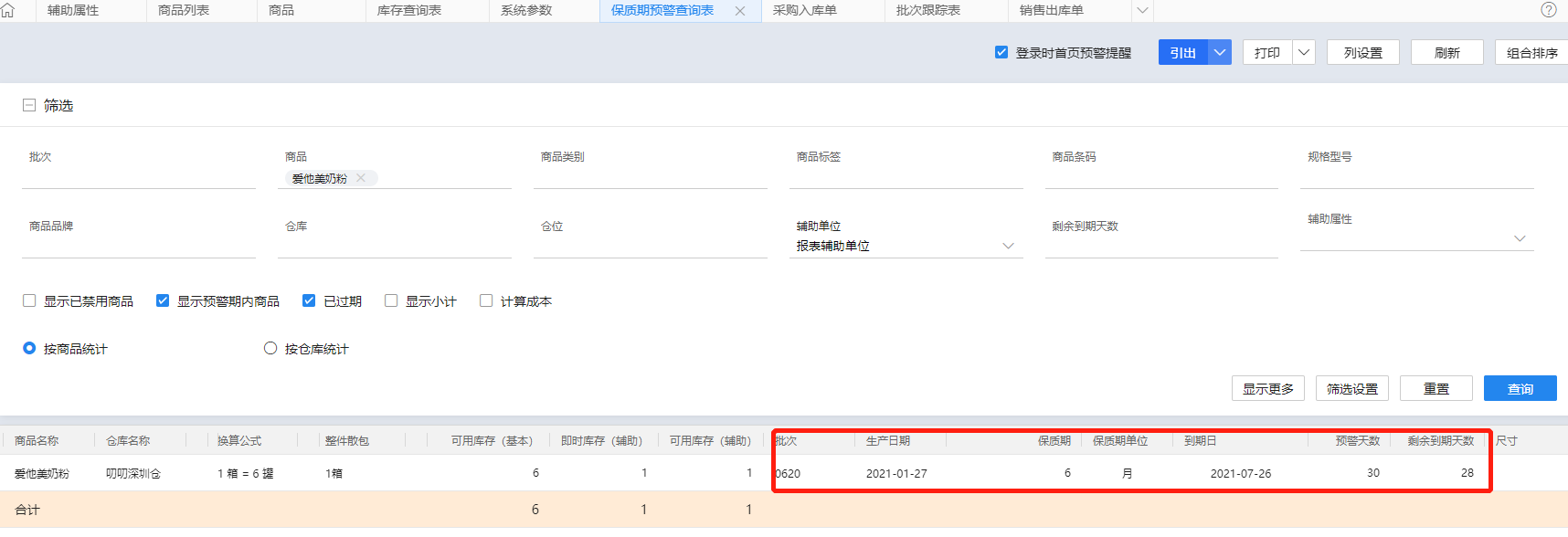The image size is (1568, 537).
Task: Toggle the 已过期 checkbox
Action: (309, 300)
